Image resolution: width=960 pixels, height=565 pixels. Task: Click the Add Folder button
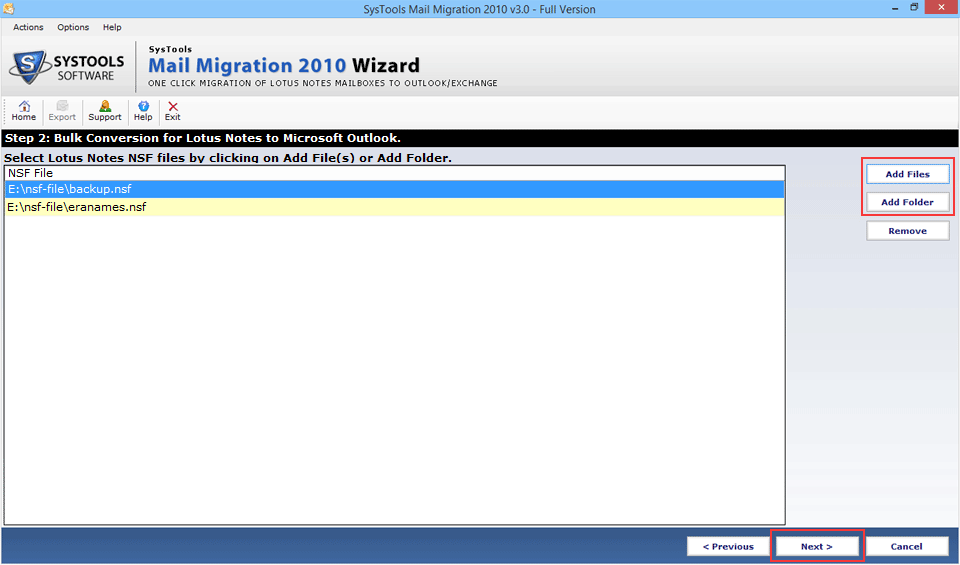[907, 202]
